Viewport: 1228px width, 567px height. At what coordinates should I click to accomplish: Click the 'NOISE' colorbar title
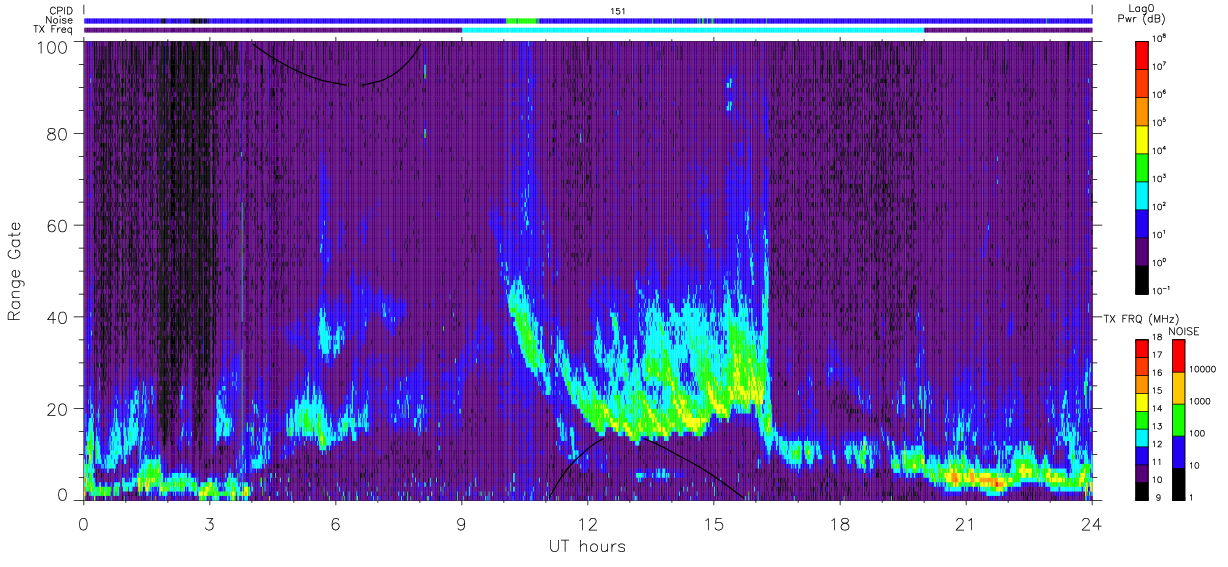click(1184, 330)
